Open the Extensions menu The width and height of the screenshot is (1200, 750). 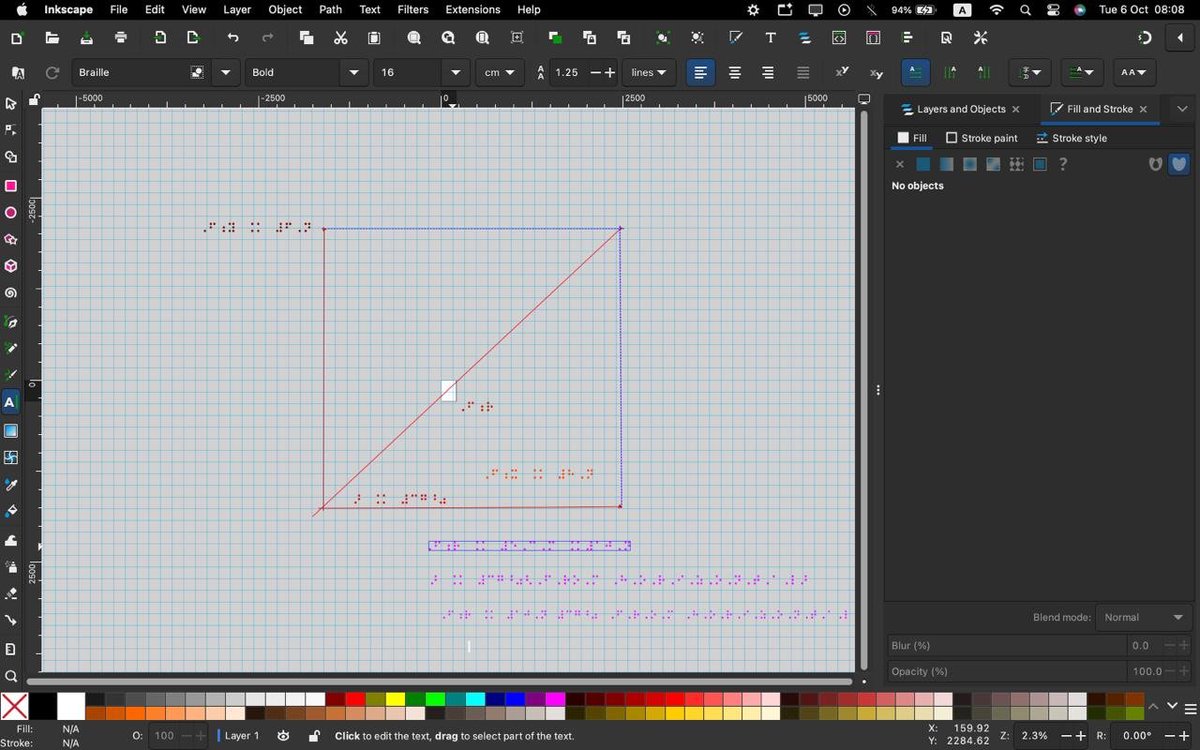pyautogui.click(x=473, y=10)
